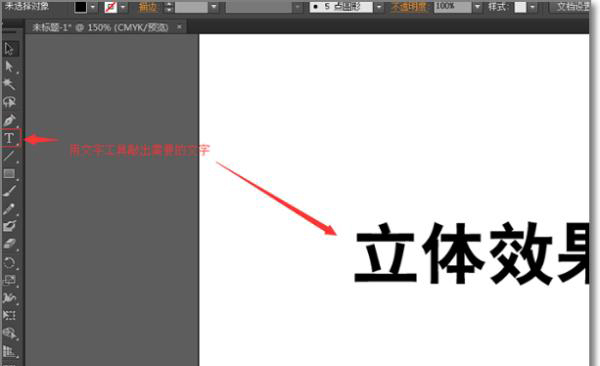This screenshot has width=600, height=366.
Task: Open the graphic style dropdown arrow
Action: 532,7
